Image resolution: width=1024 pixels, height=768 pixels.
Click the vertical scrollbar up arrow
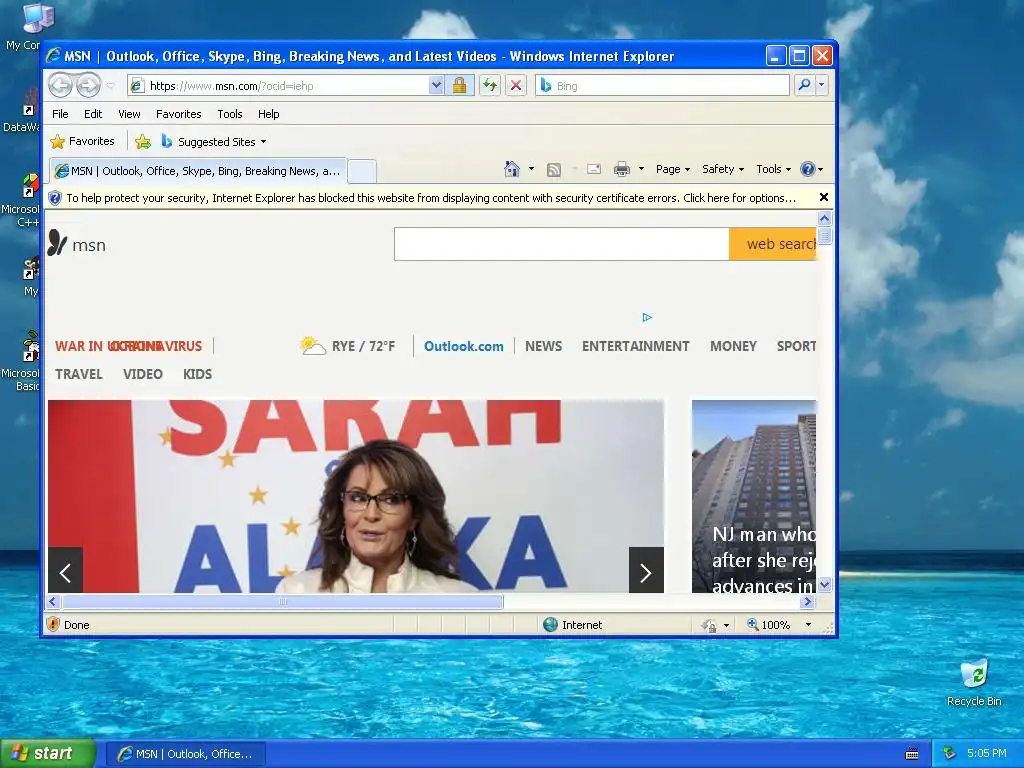tap(824, 219)
